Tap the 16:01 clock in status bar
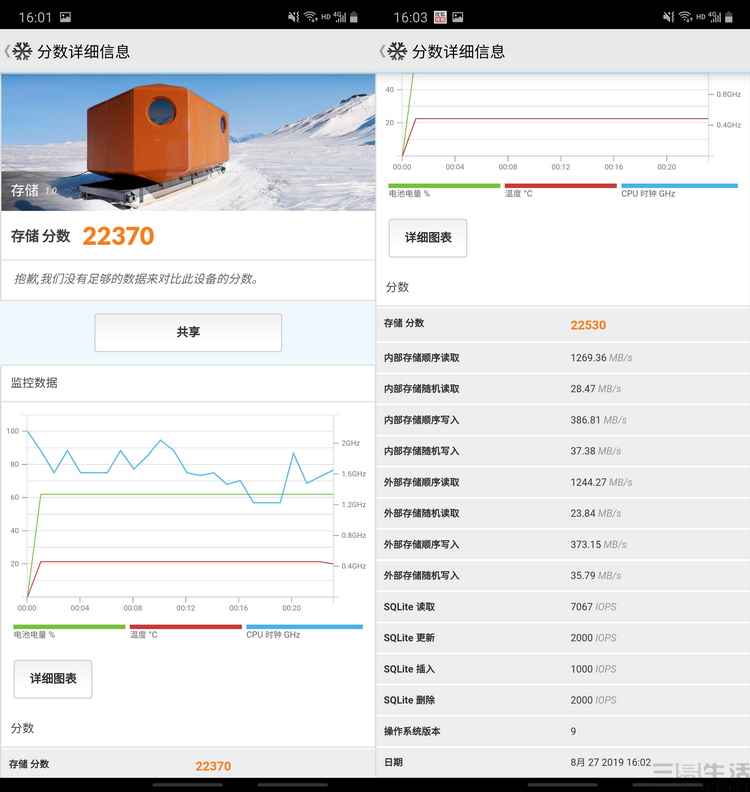750x792 pixels. [35, 18]
